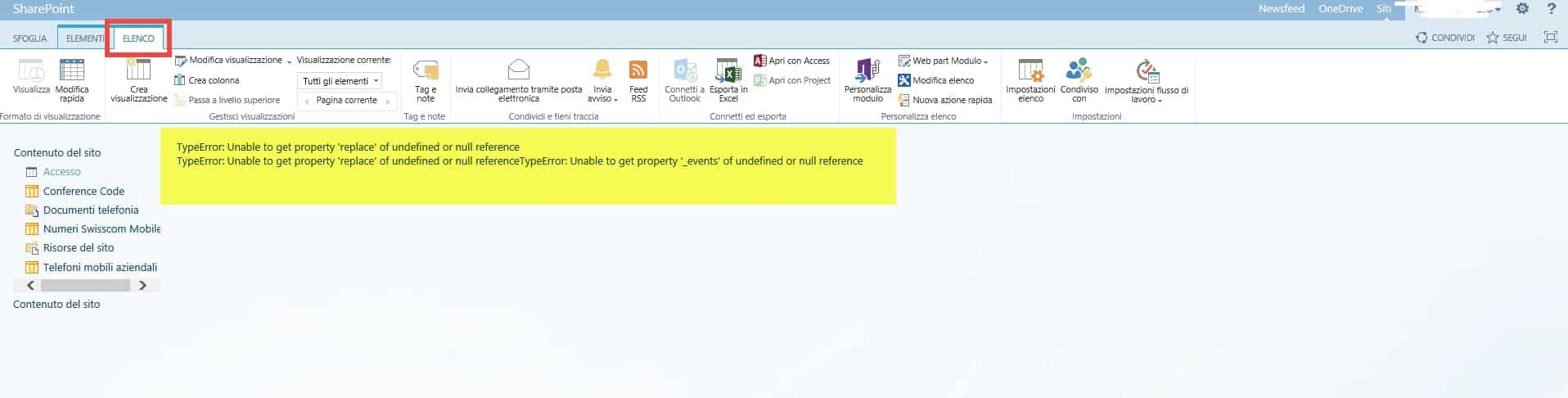
Task: Switch to SFOGLIA tab
Action: point(29,38)
